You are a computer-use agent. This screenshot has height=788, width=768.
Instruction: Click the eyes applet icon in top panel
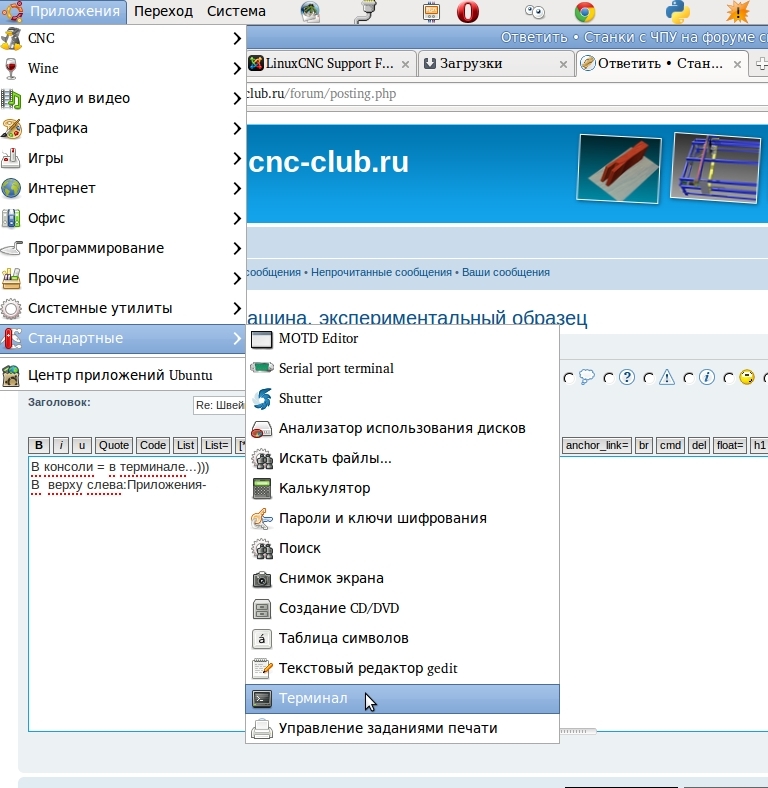(535, 12)
